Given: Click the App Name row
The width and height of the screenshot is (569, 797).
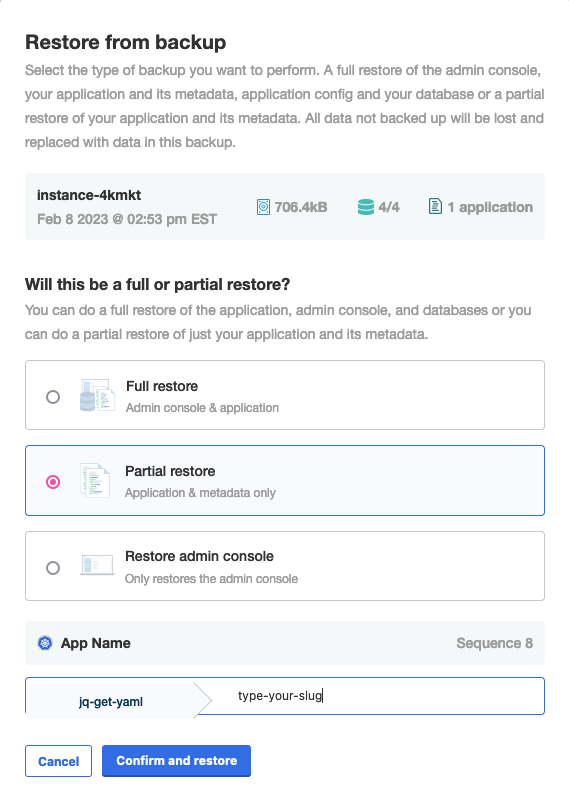Looking at the screenshot, I should click(x=285, y=643).
